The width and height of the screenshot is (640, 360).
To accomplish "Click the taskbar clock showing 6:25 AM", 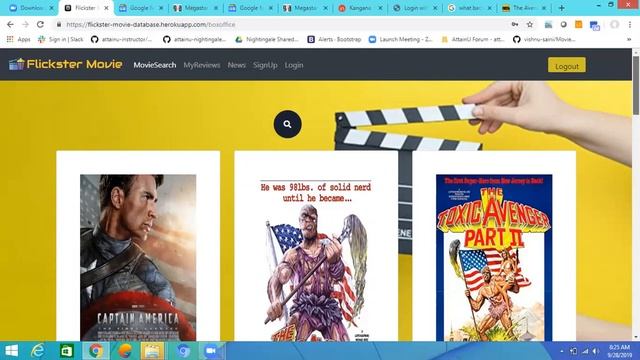I will coord(619,351).
